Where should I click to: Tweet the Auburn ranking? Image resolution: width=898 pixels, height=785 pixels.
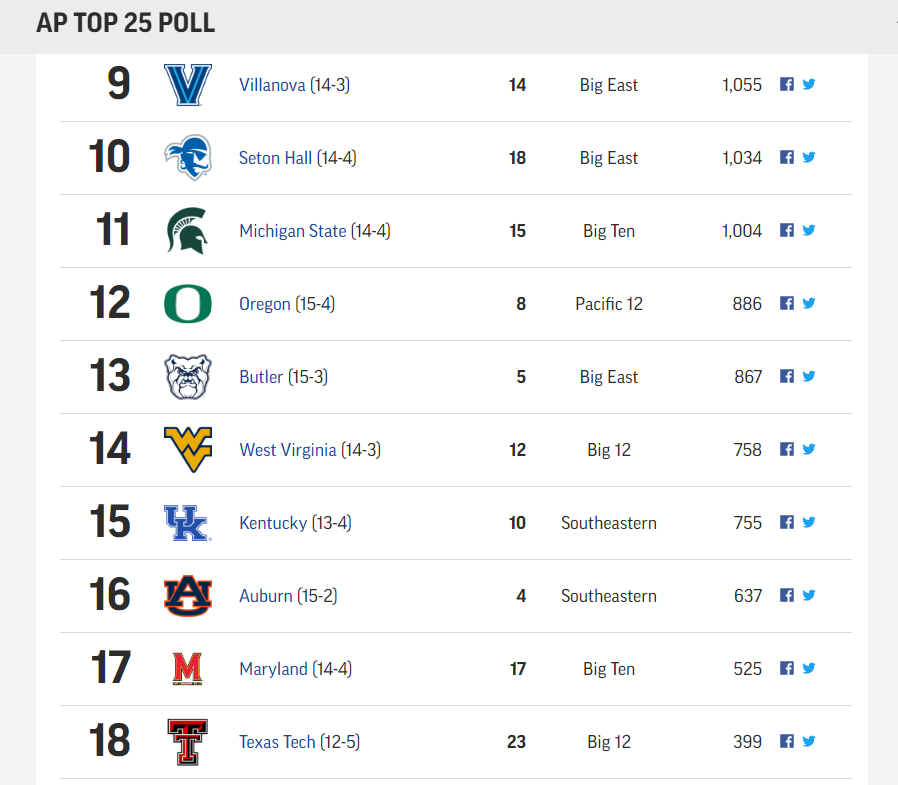[x=809, y=595]
